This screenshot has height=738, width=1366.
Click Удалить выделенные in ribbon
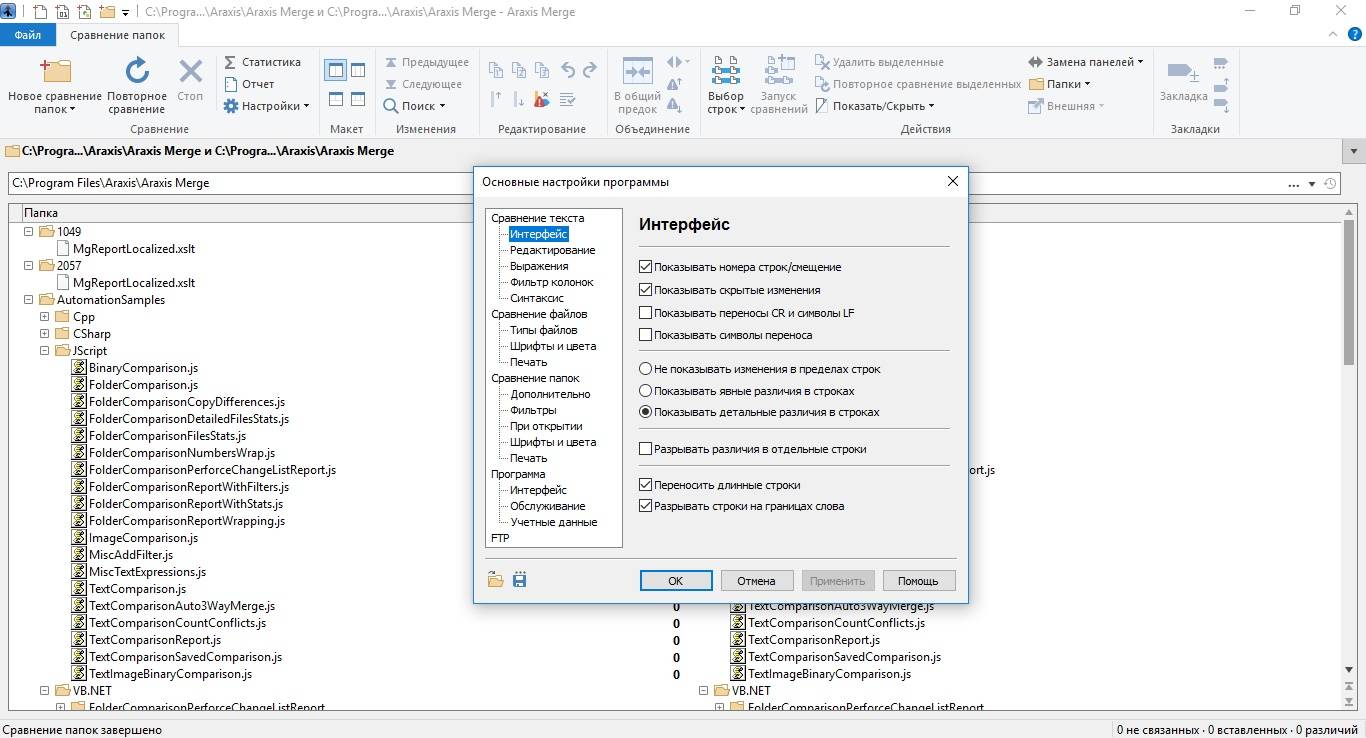[x=879, y=62]
